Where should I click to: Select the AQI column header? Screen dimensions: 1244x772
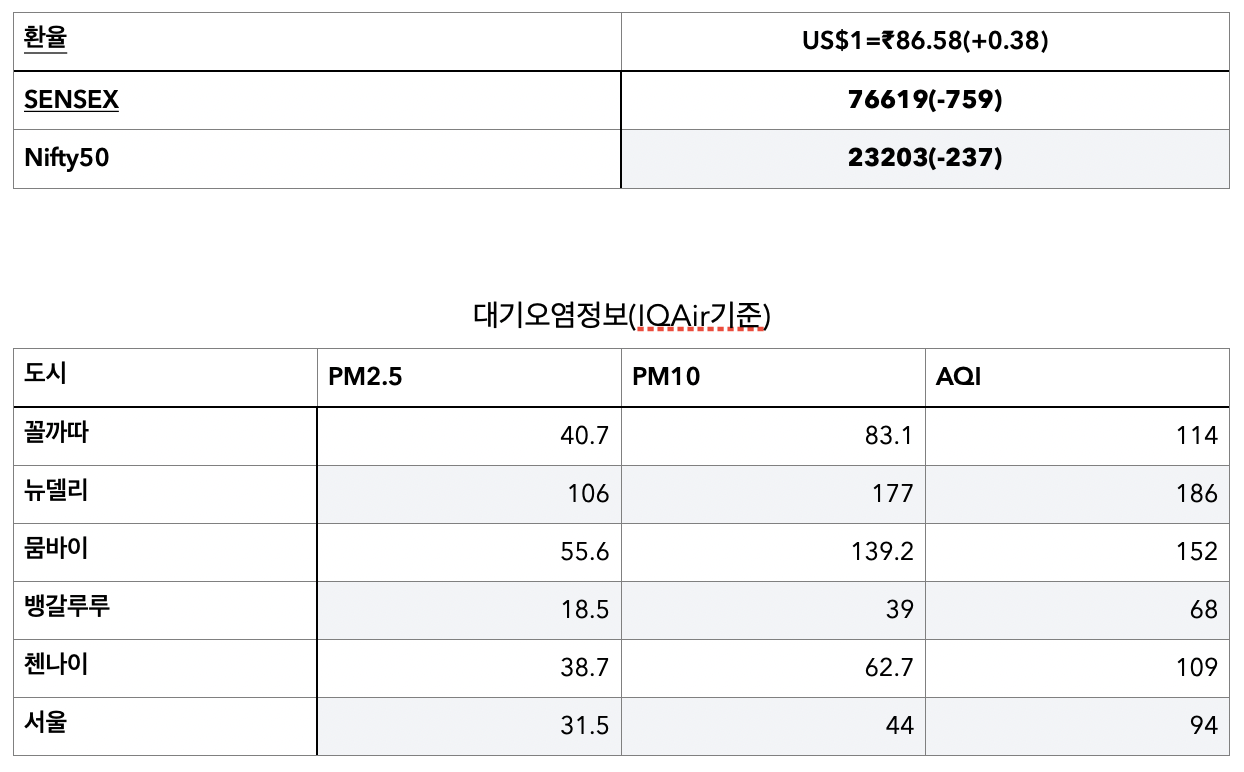1077,377
